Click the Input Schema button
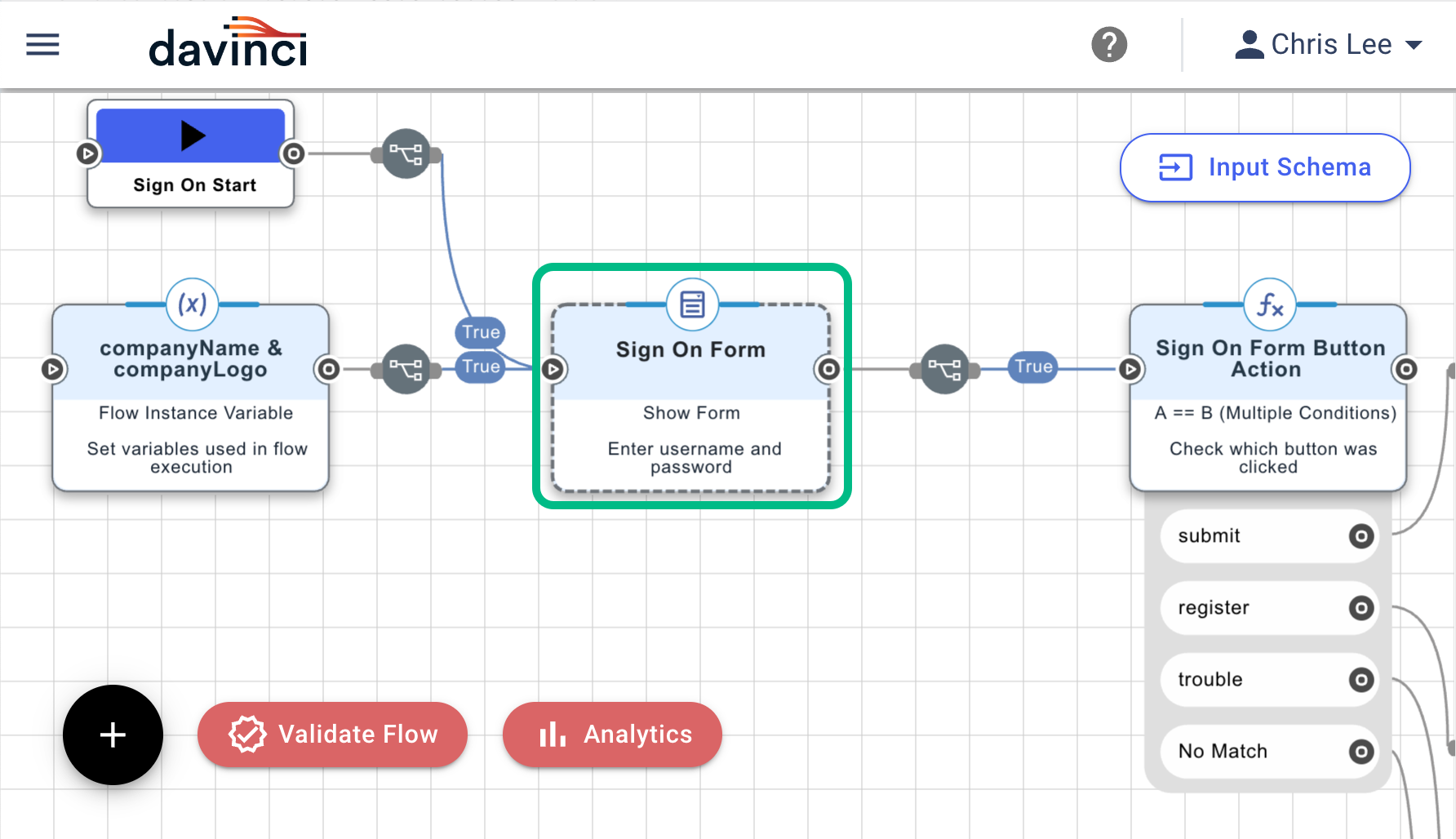The width and height of the screenshot is (1456, 839). [1263, 167]
